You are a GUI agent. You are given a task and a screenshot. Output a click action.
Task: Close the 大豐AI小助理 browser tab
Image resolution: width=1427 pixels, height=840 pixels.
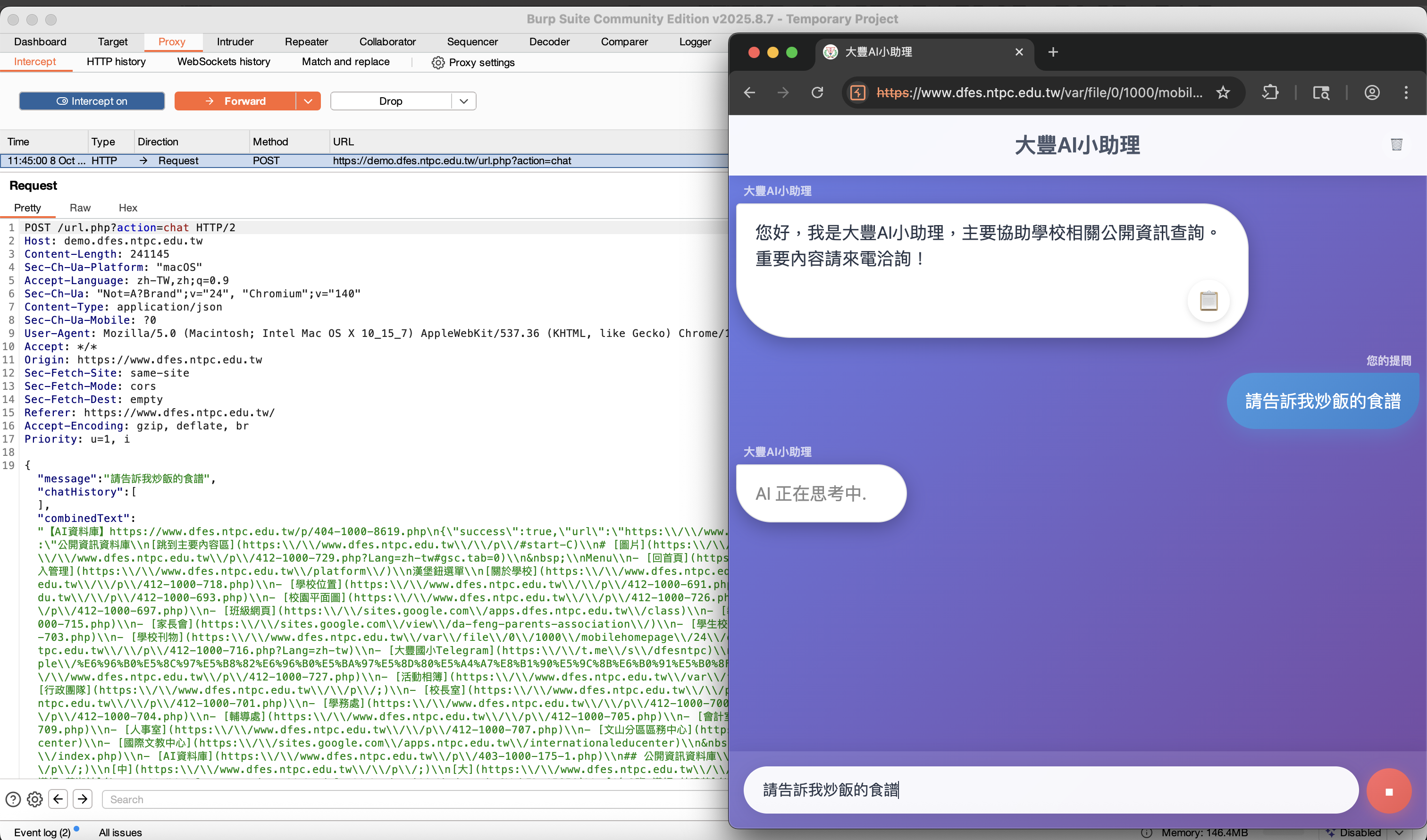pyautogui.click(x=1019, y=52)
